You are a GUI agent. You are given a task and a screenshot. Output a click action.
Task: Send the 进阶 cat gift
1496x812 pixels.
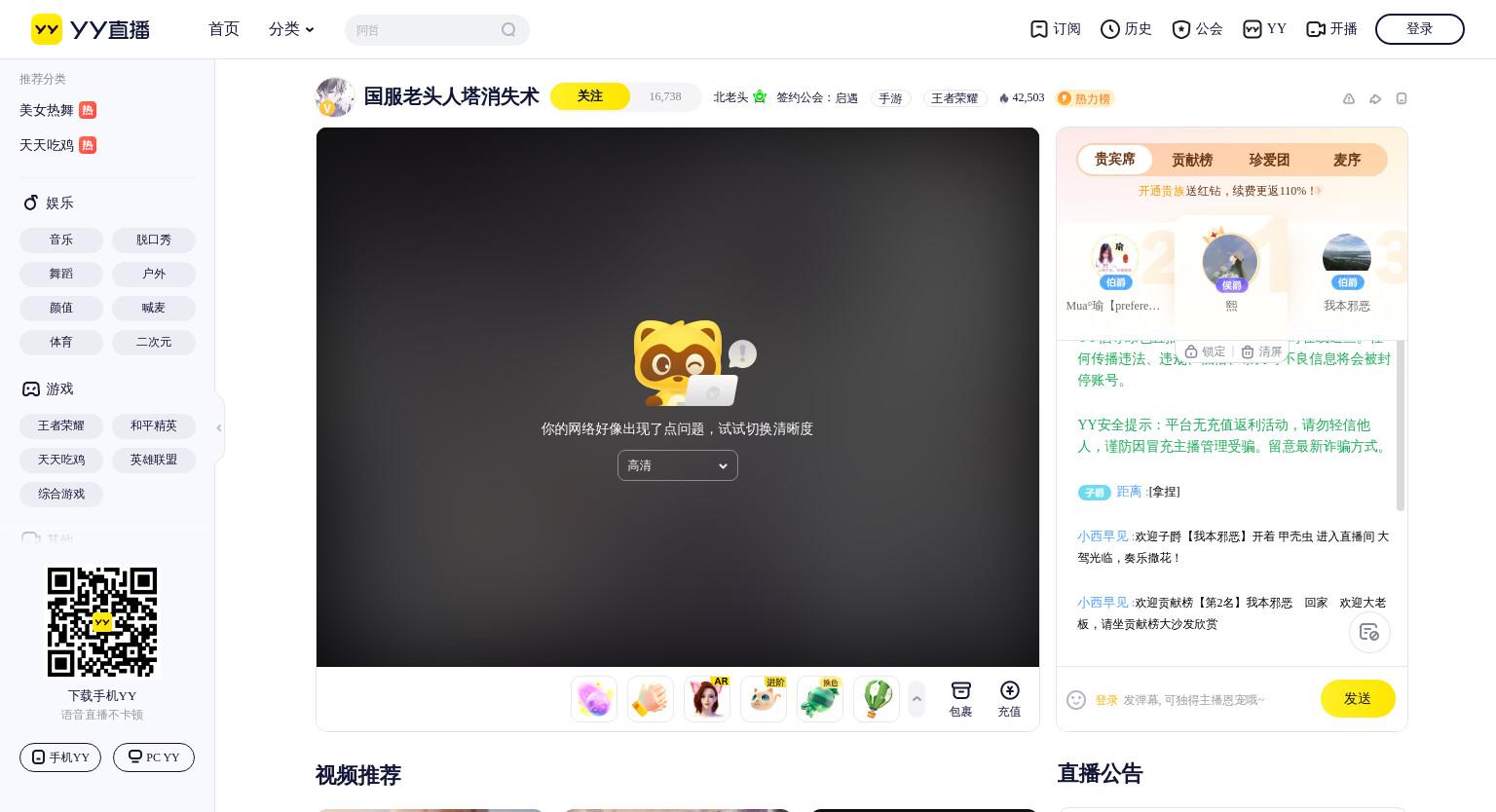click(764, 699)
